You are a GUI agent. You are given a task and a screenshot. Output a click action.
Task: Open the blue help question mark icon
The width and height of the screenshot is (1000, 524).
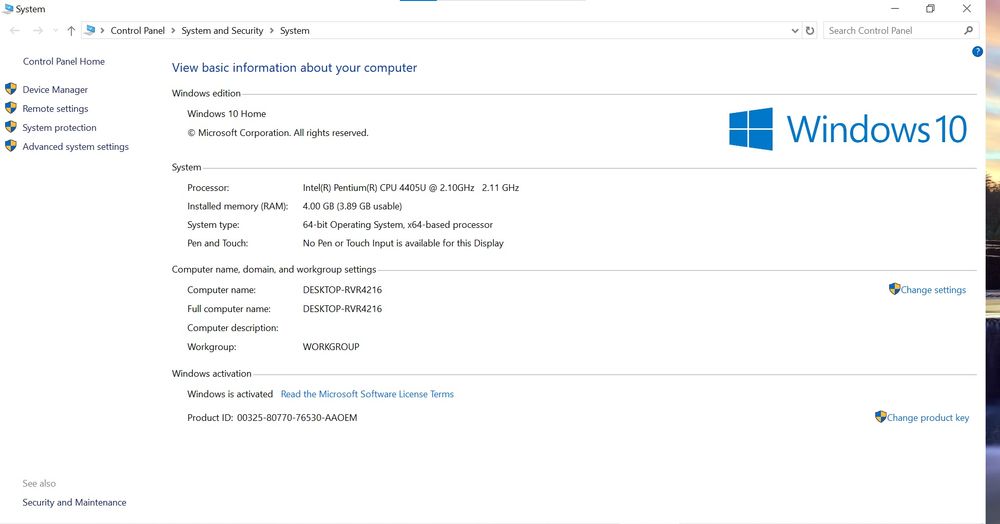click(977, 52)
